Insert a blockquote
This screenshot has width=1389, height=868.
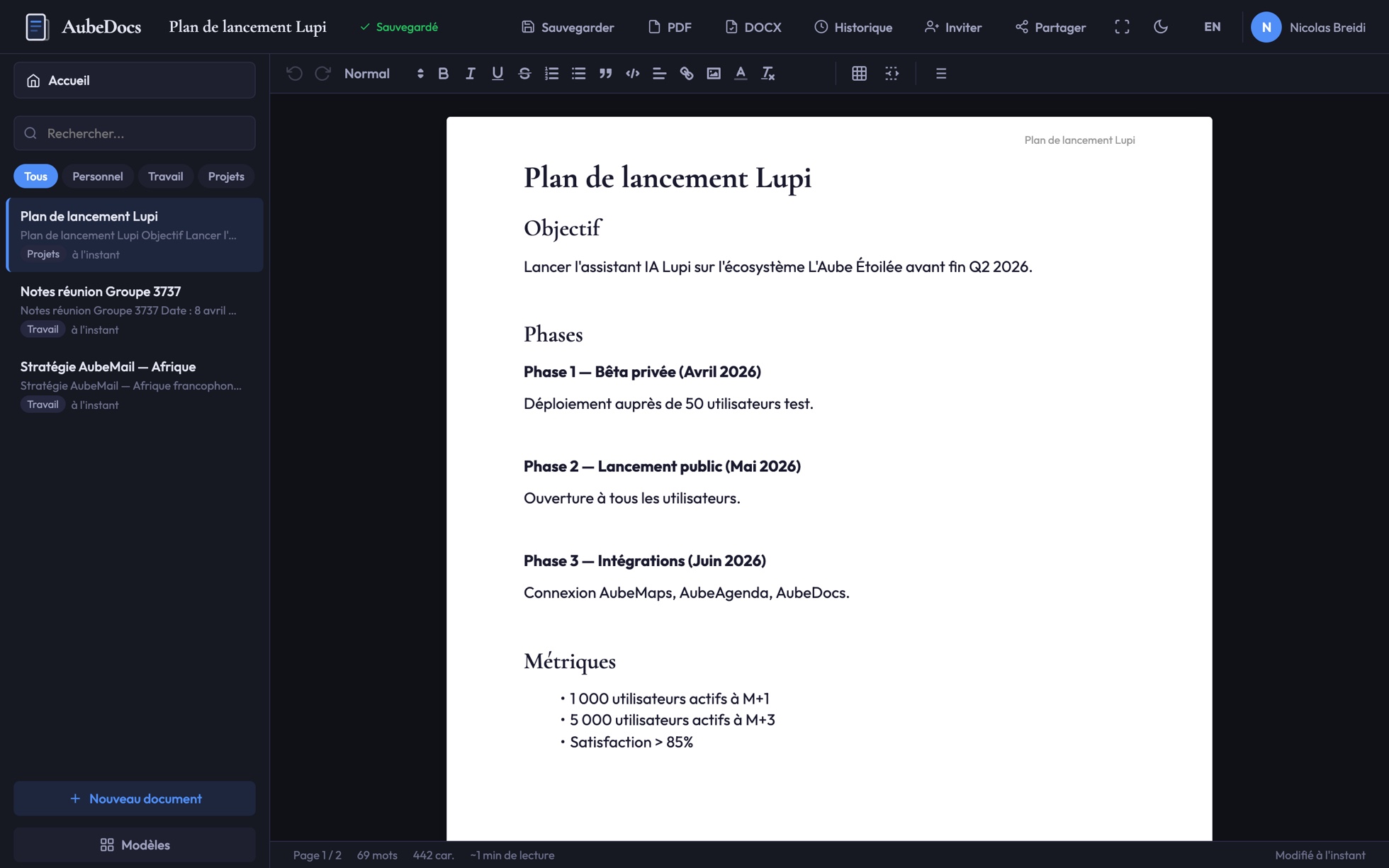[x=605, y=74]
